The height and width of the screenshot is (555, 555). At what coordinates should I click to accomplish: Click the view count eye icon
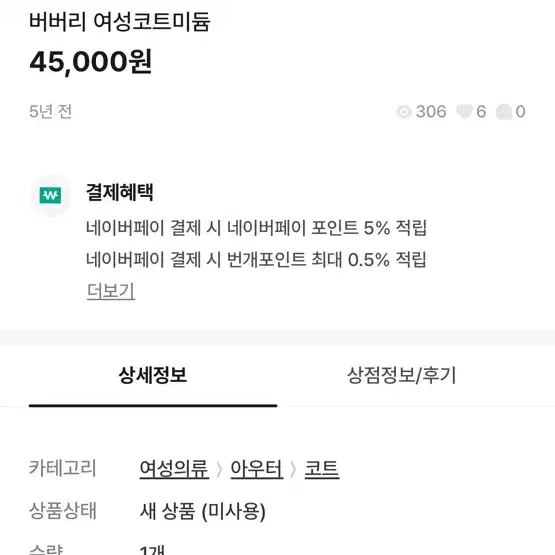(404, 112)
